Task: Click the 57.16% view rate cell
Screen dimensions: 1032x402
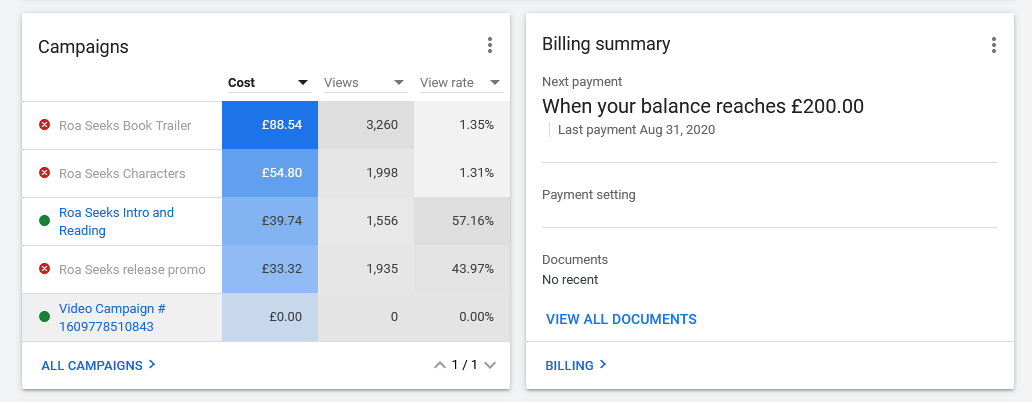Action: coord(462,221)
